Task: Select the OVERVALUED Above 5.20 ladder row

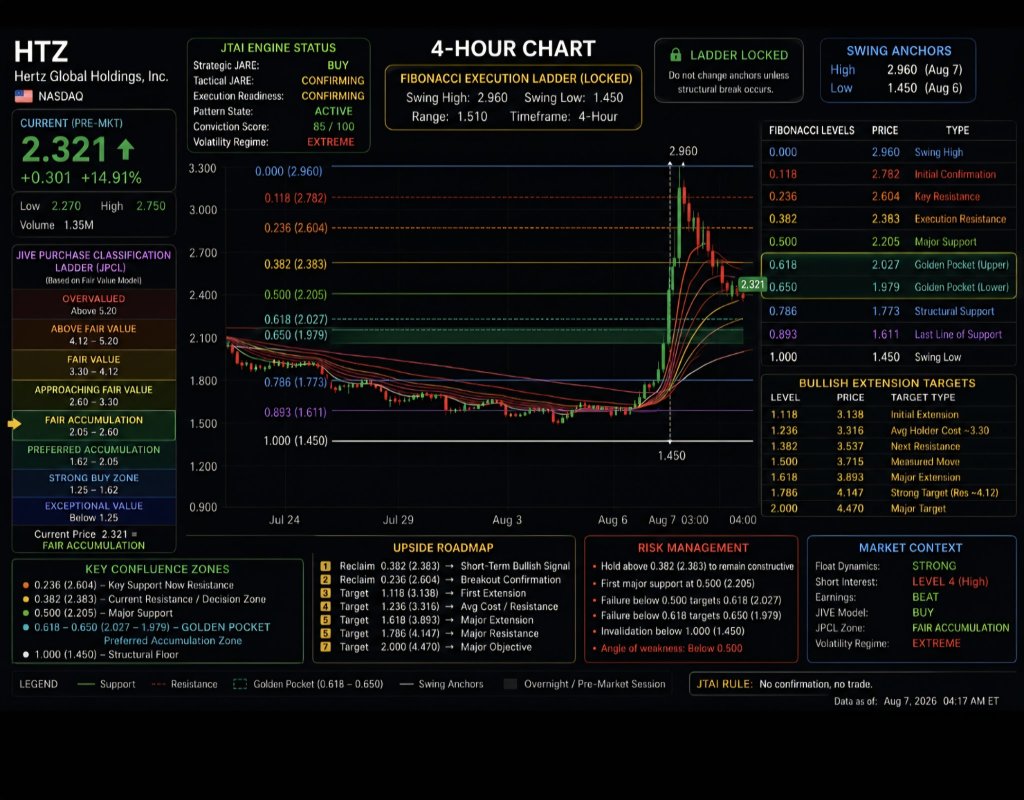Action: tap(94, 304)
